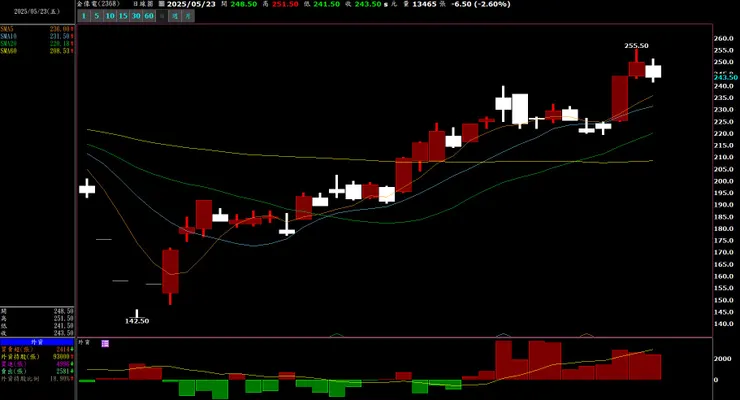
Task: Select the 5-minute timeframe button
Action: [96, 16]
